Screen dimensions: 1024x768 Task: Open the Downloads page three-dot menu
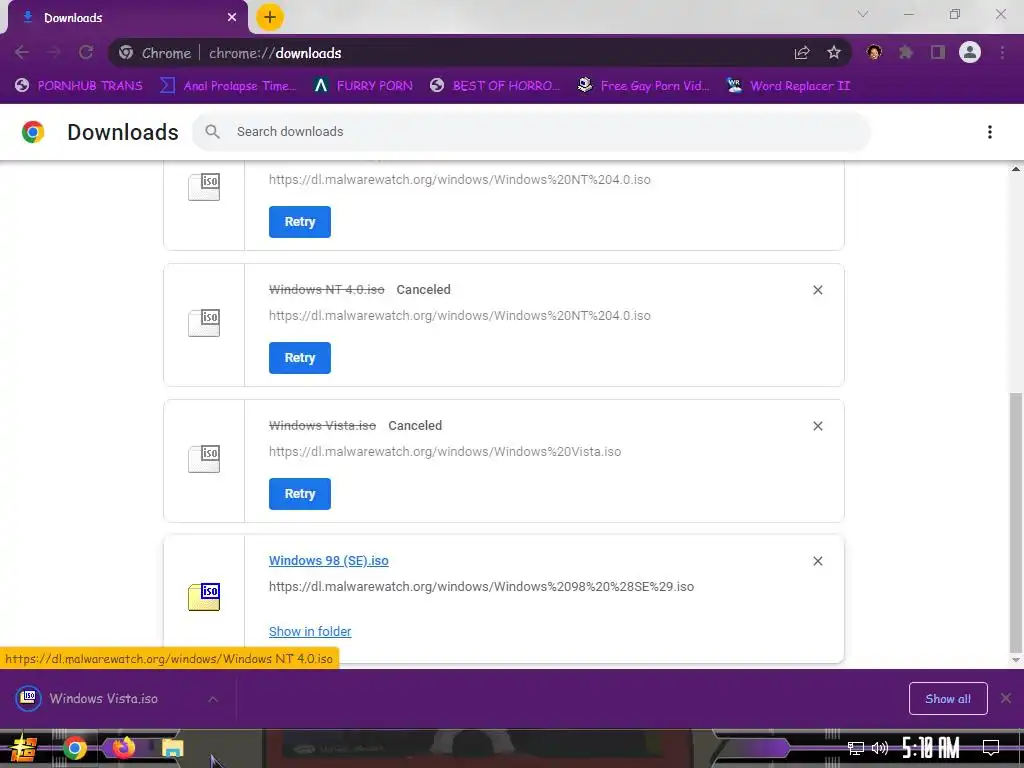[990, 132]
